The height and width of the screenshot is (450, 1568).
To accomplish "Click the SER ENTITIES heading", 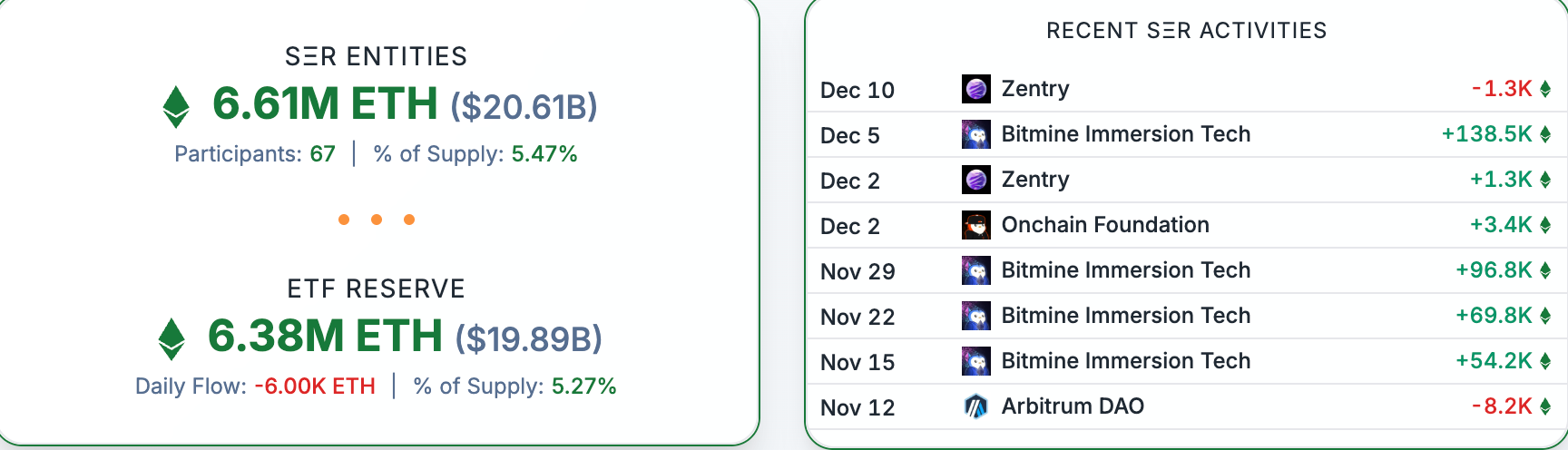I will pyautogui.click(x=376, y=57).
